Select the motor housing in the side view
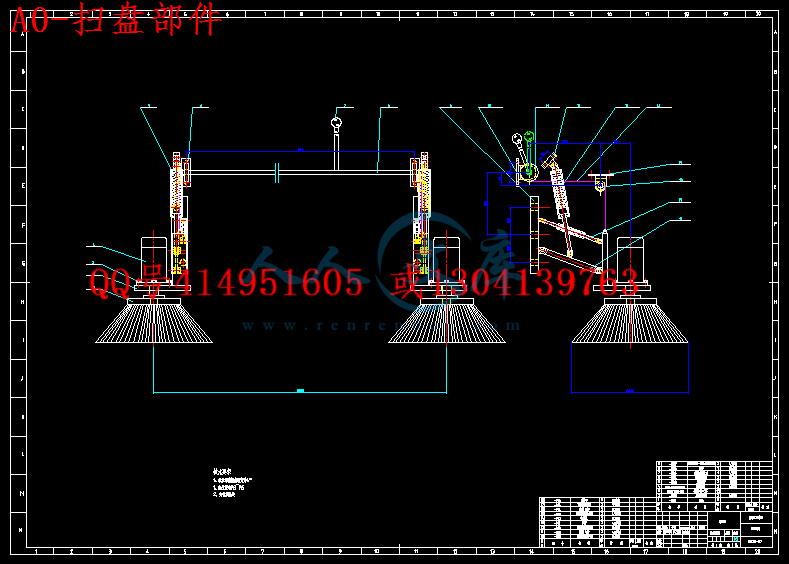 (630, 261)
